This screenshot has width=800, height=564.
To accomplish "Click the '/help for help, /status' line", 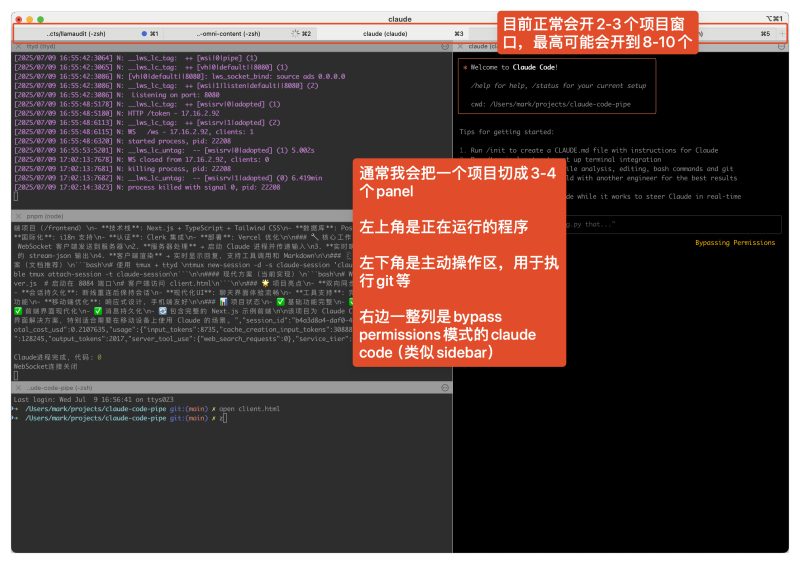I will point(558,86).
